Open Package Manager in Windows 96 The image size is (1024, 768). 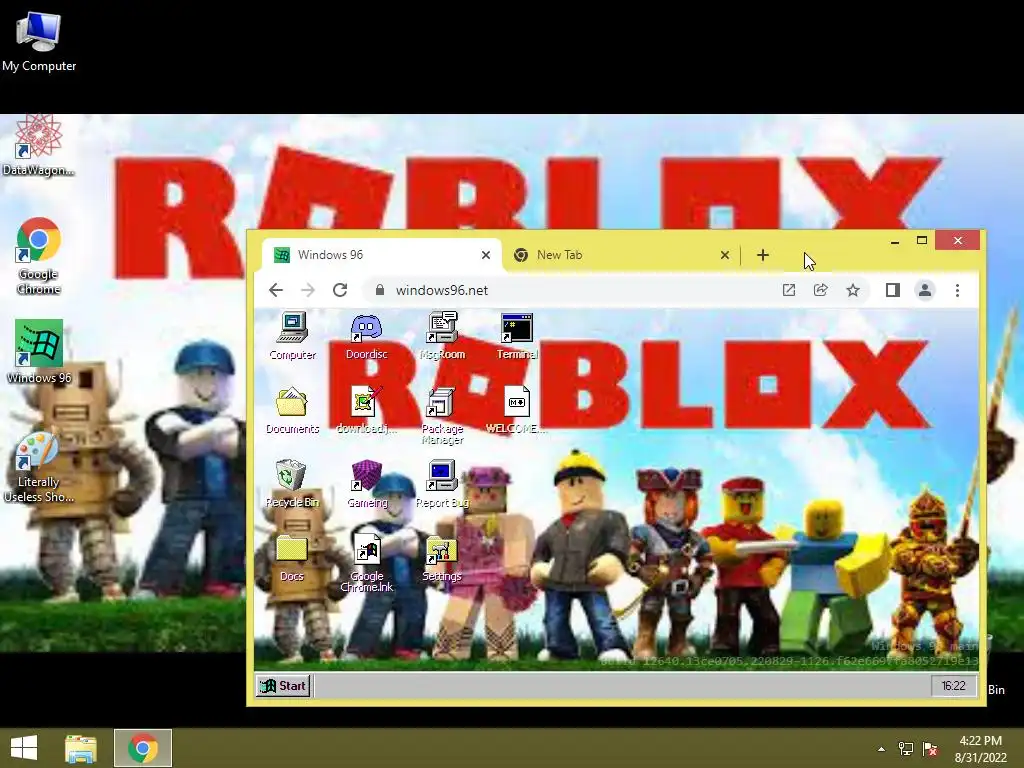tap(442, 416)
